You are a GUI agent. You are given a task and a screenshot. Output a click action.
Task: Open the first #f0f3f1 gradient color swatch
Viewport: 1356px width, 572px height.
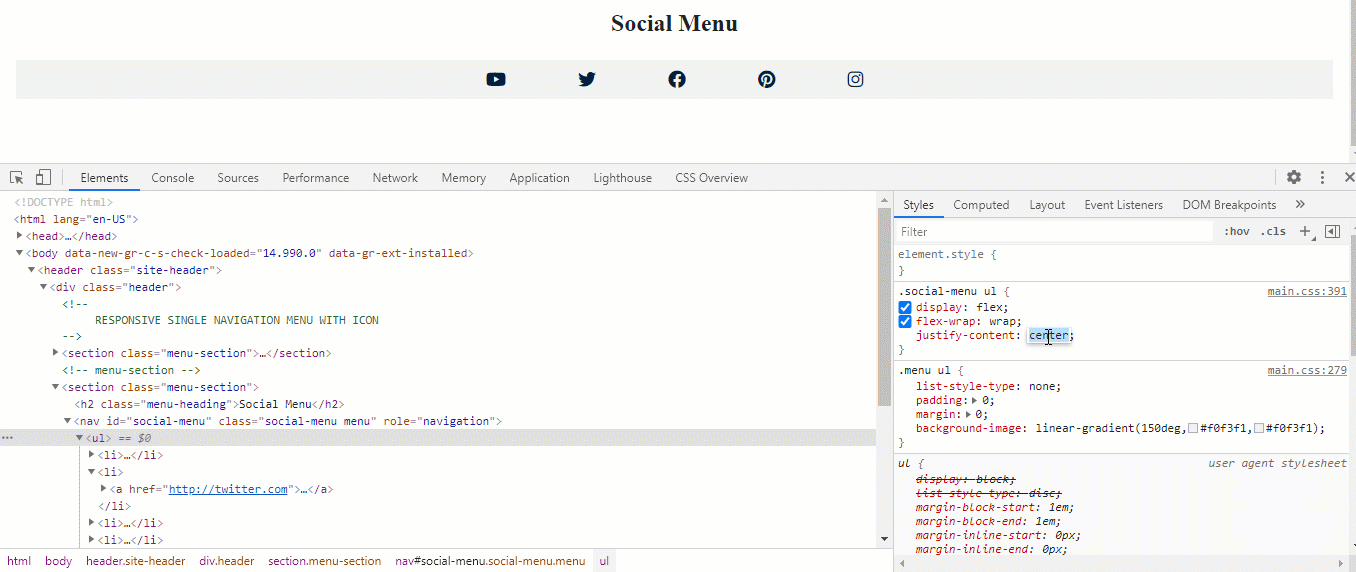pyautogui.click(x=1193, y=428)
